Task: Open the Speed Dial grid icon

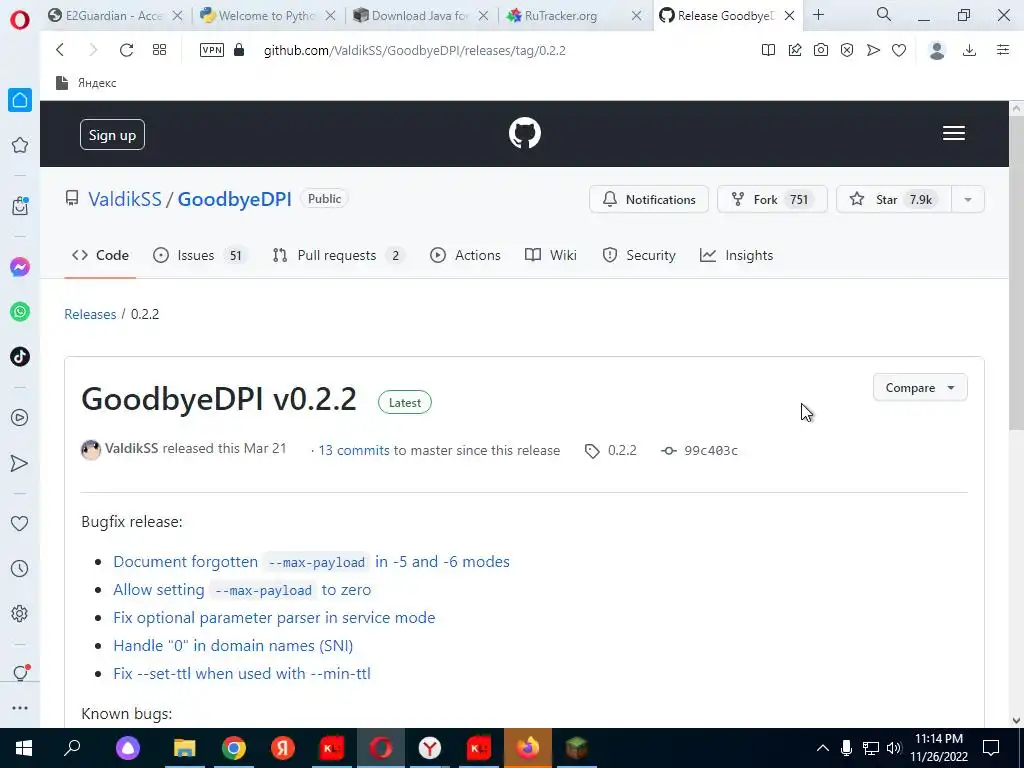Action: click(x=159, y=50)
